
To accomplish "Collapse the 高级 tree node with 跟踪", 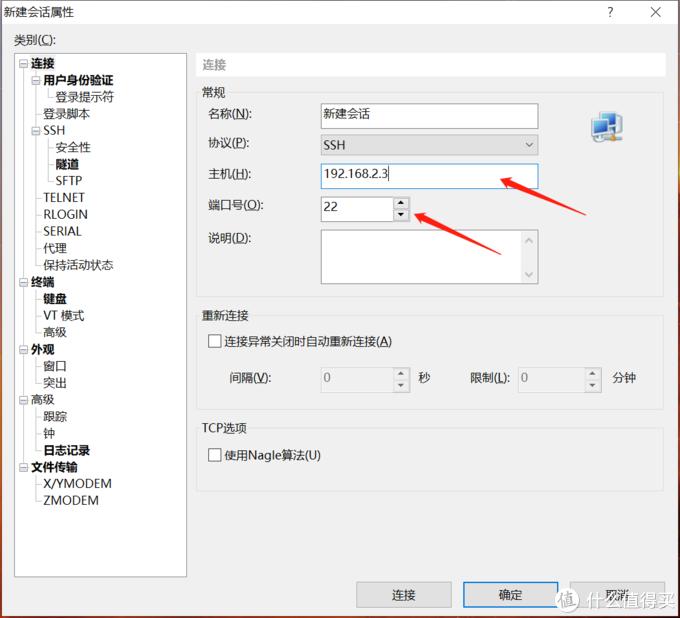I will pyautogui.click(x=23, y=400).
